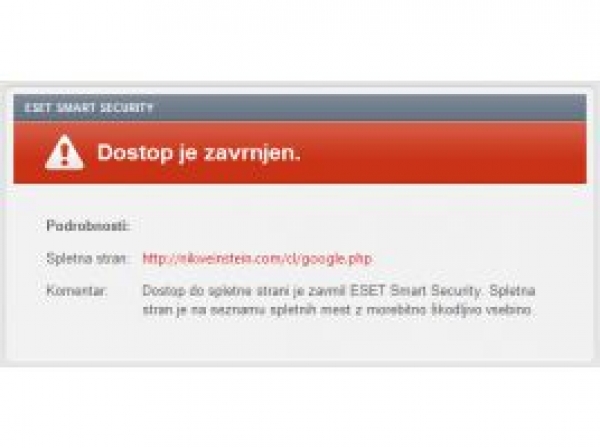
Task: Click 'google.php' at the end of the URL
Action: [336, 259]
